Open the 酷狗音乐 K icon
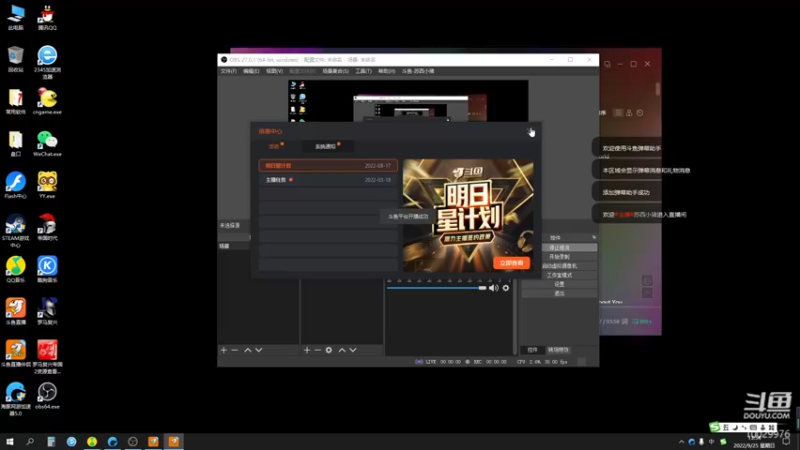The height and width of the screenshot is (450, 800). click(x=47, y=269)
